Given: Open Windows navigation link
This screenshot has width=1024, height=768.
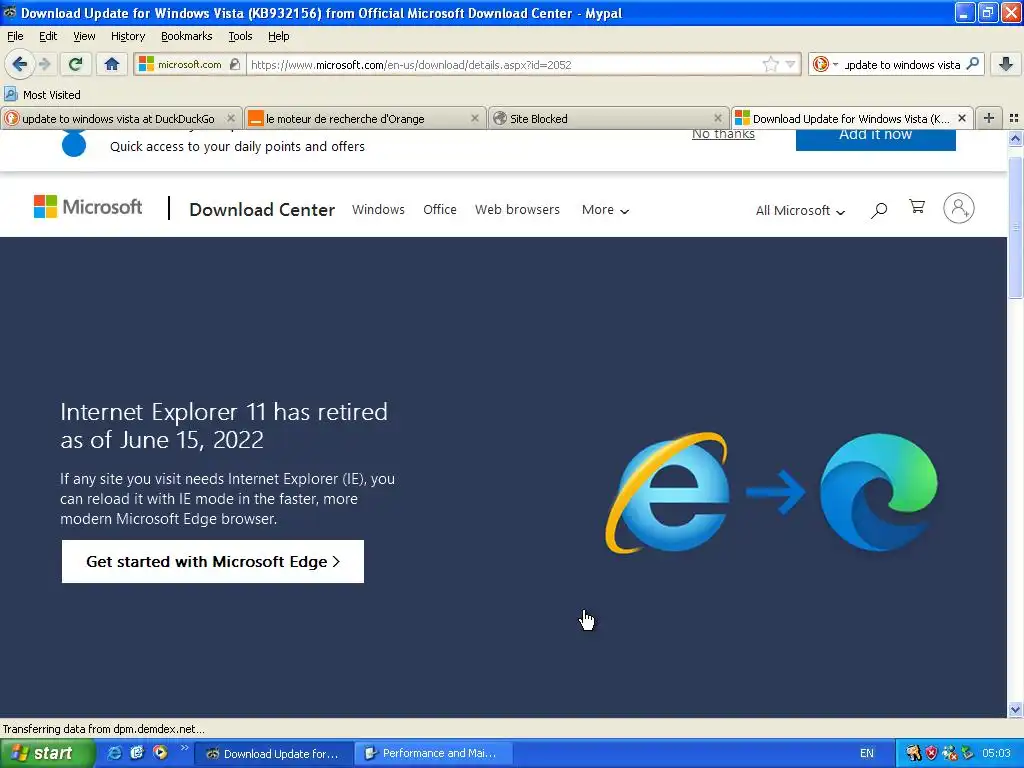Looking at the screenshot, I should [378, 210].
